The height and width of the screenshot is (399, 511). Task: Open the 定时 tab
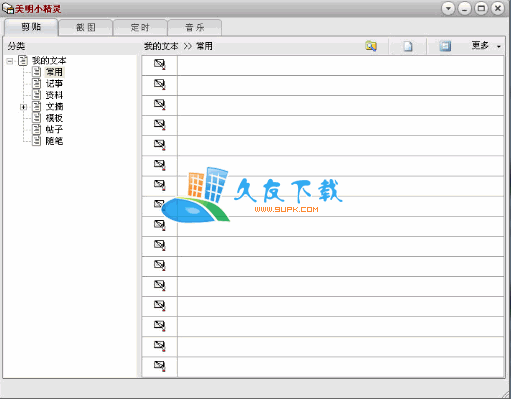point(140,27)
